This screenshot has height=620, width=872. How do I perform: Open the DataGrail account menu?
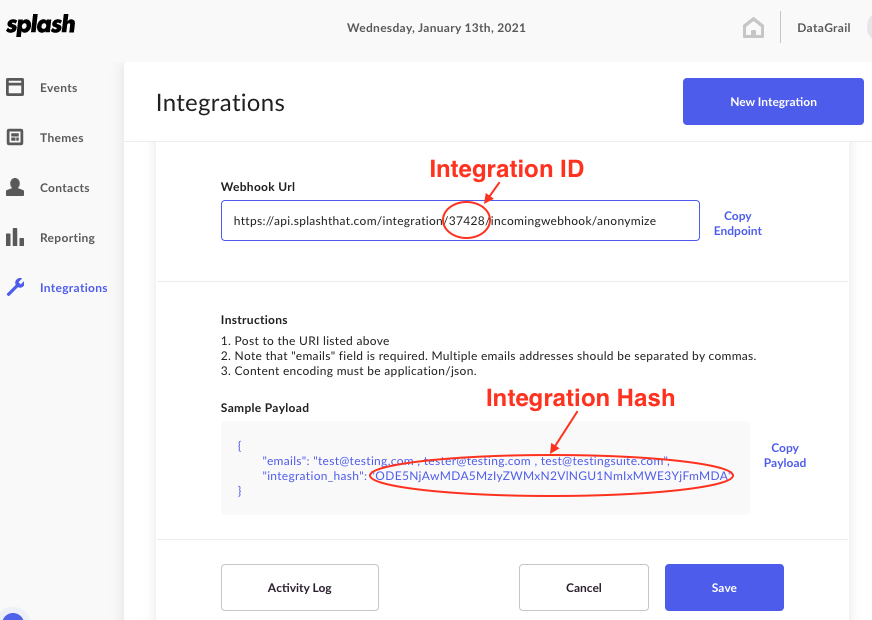pyautogui.click(x=823, y=28)
